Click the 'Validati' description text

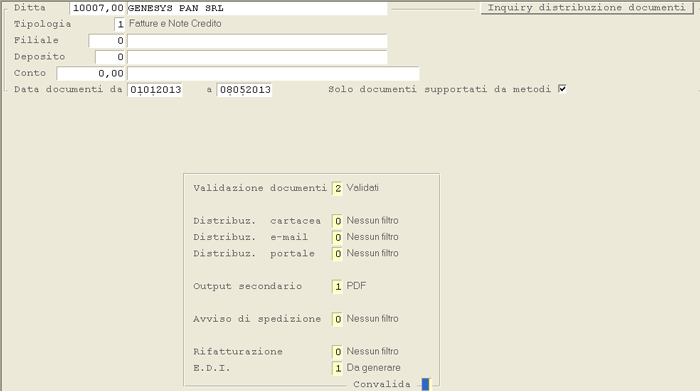[x=362, y=188]
